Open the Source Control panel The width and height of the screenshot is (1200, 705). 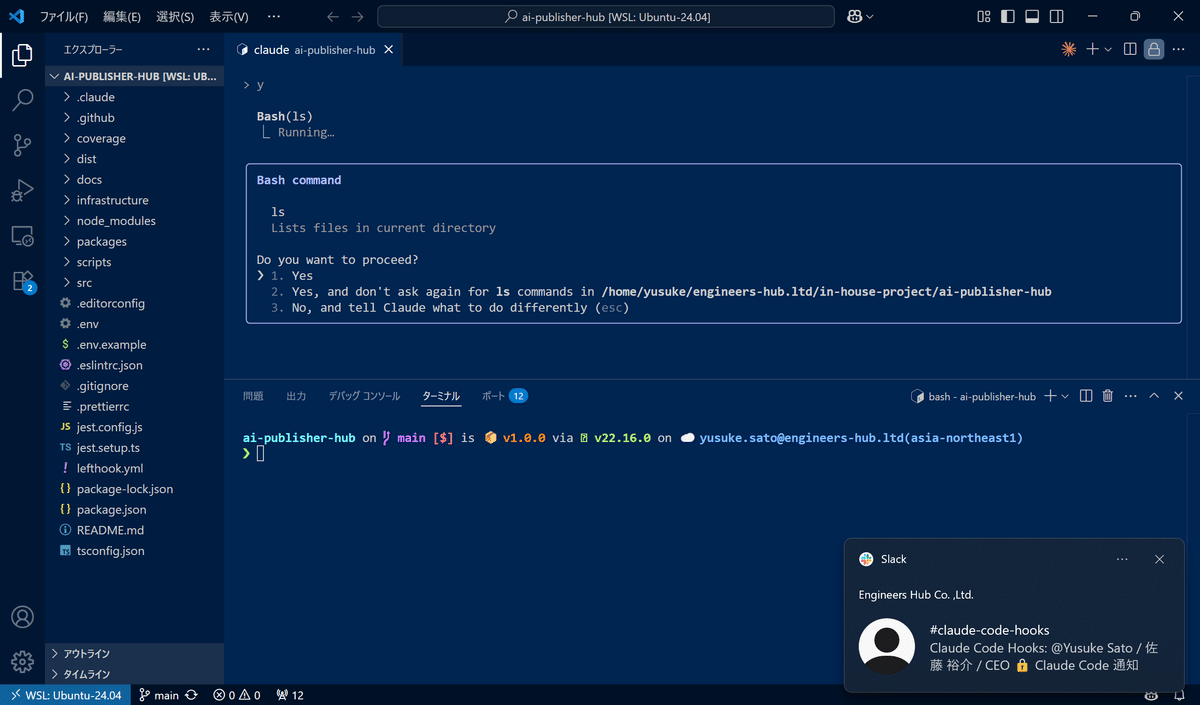22,145
